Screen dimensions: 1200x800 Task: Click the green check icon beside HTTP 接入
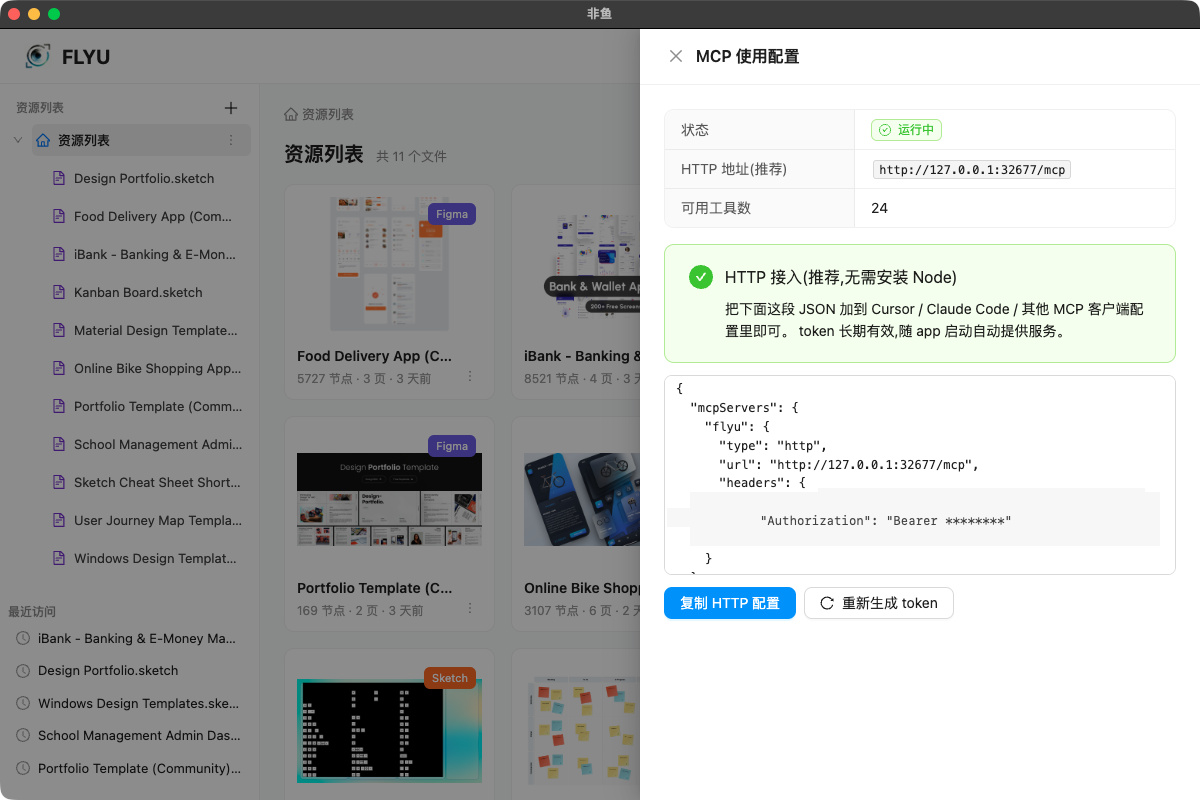pos(701,277)
